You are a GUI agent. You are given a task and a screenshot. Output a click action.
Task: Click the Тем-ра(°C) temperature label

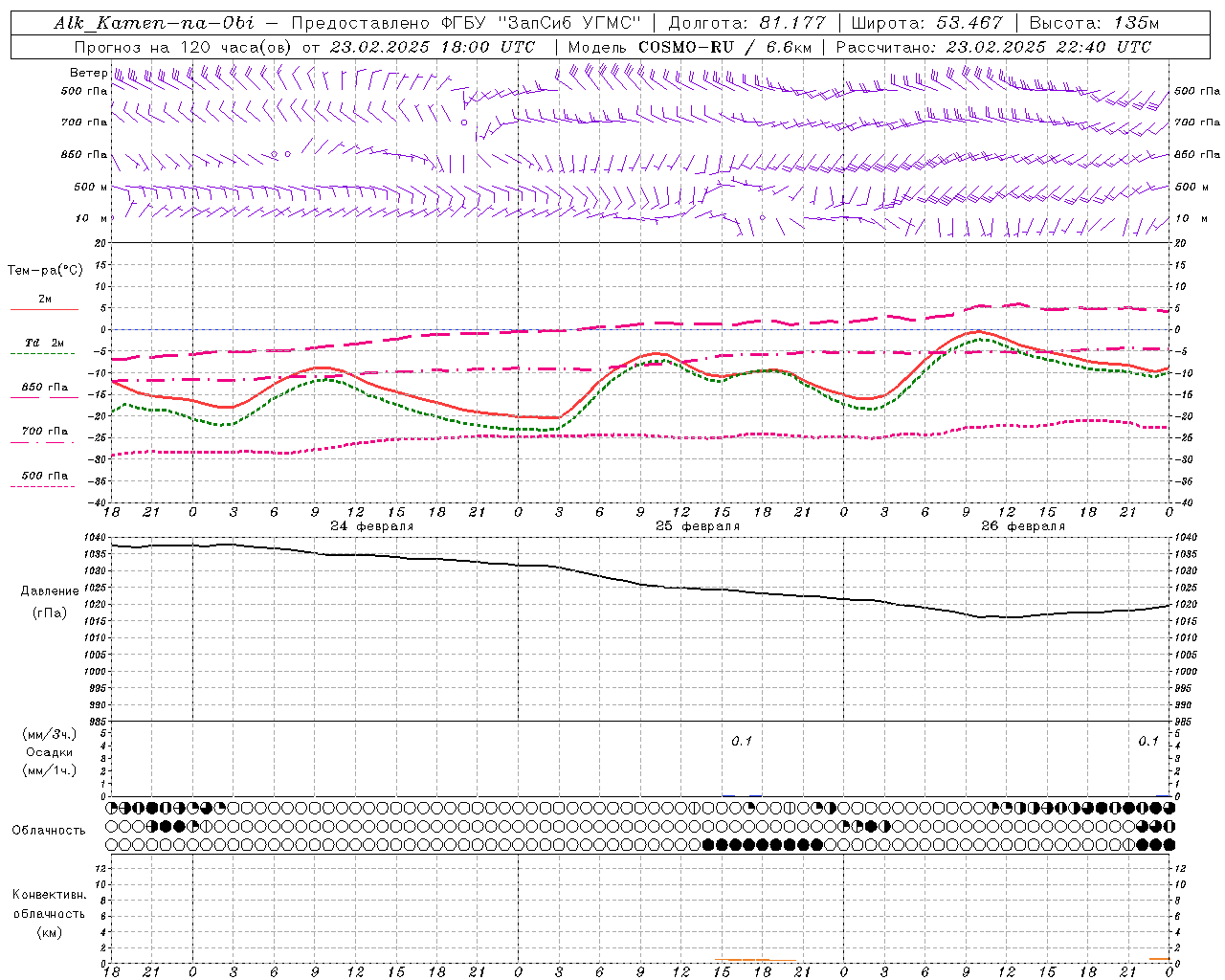coord(45,271)
